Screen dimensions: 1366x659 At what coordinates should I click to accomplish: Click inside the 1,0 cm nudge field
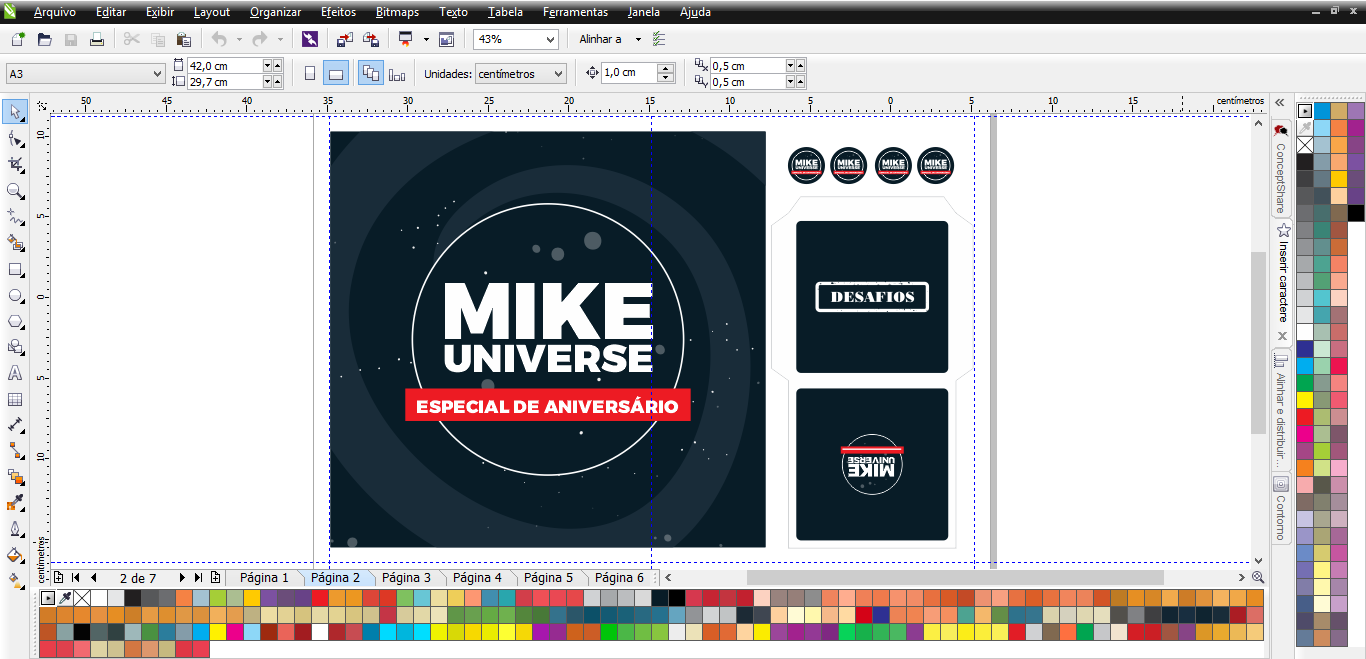tap(628, 73)
